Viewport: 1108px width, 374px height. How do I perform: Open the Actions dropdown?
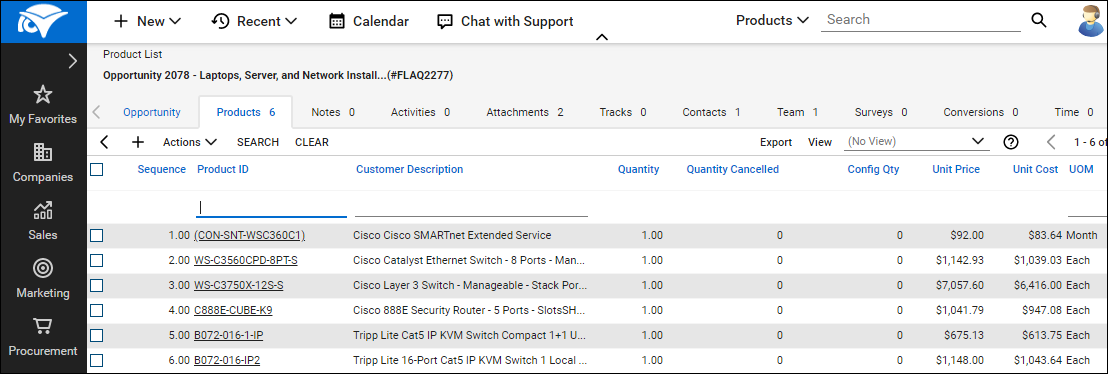[189, 142]
